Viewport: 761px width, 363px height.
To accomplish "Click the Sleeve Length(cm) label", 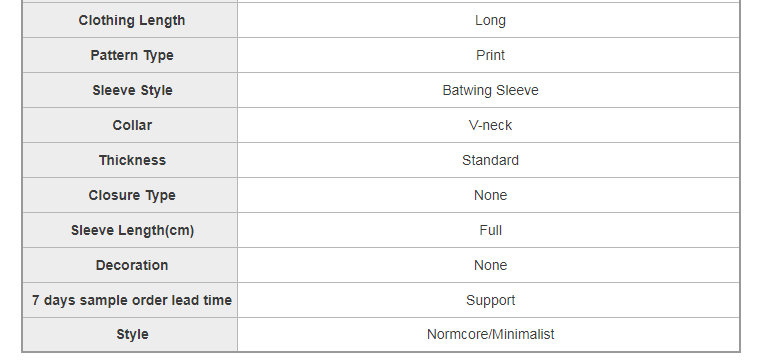I will point(132,231).
